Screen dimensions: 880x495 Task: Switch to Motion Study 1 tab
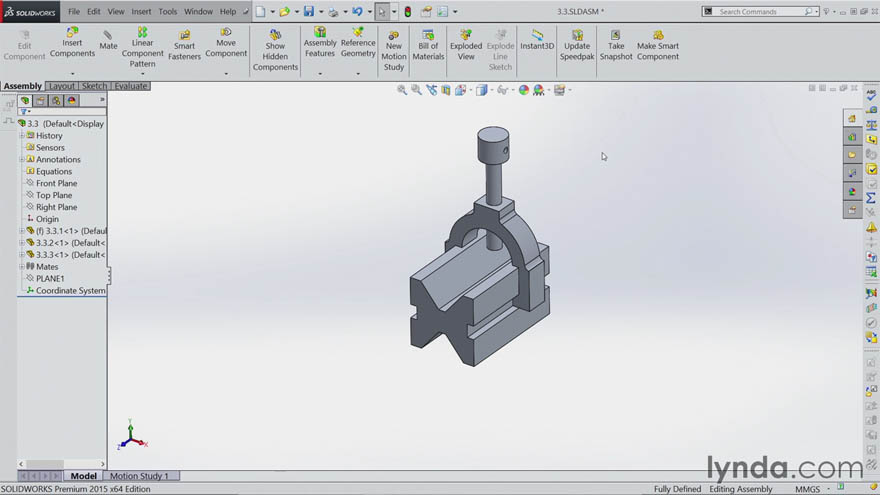pyautogui.click(x=139, y=475)
